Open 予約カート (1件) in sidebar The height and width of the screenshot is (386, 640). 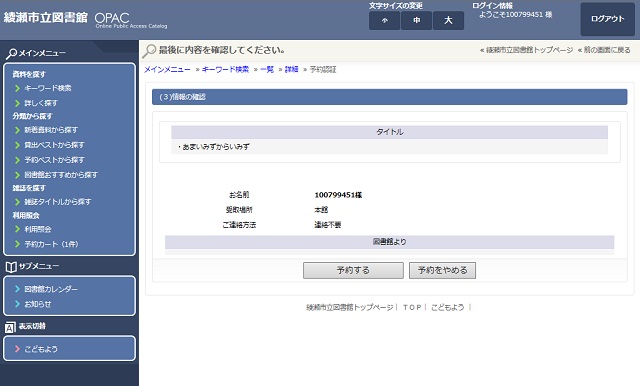51,244
